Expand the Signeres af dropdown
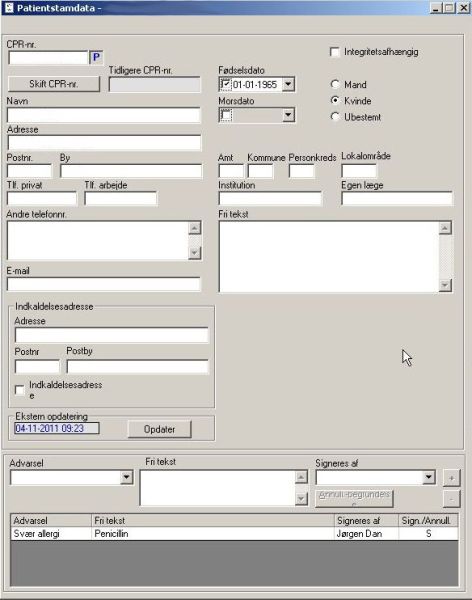The height and width of the screenshot is (600, 472). click(428, 477)
